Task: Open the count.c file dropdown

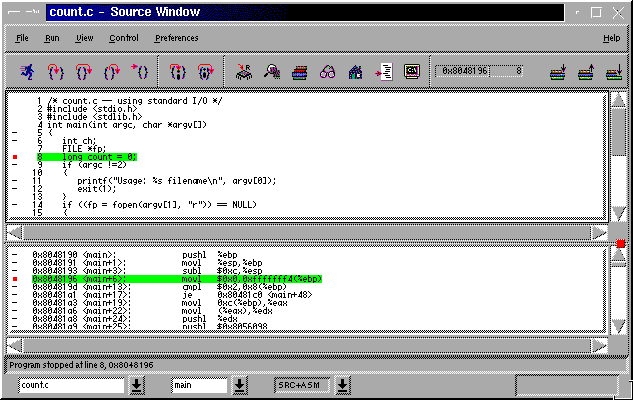Action: tap(136, 385)
